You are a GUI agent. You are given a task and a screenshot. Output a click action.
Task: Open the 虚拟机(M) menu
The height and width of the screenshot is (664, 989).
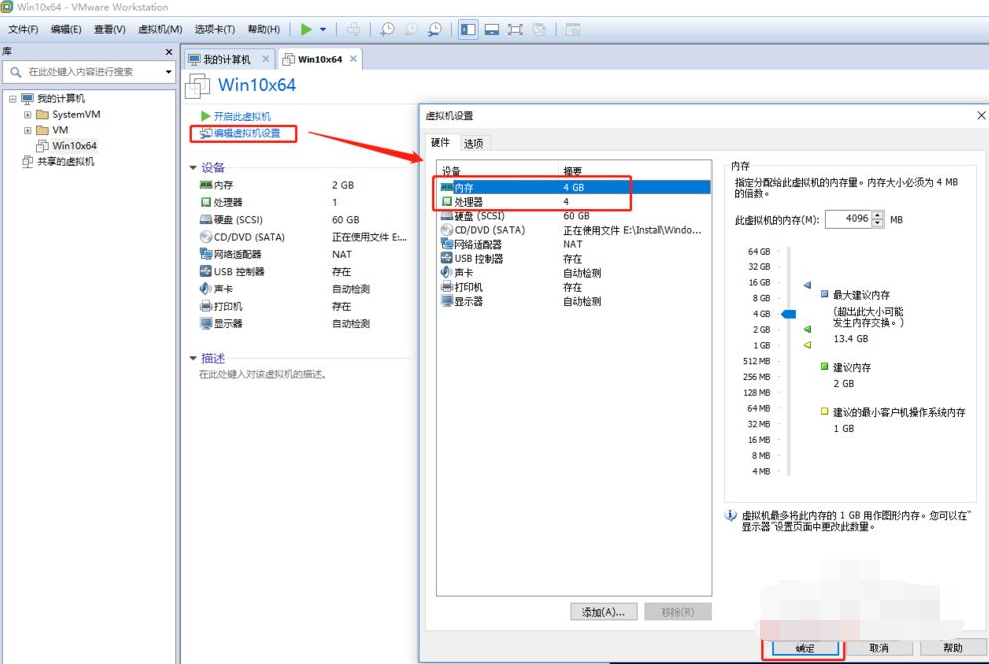point(160,30)
